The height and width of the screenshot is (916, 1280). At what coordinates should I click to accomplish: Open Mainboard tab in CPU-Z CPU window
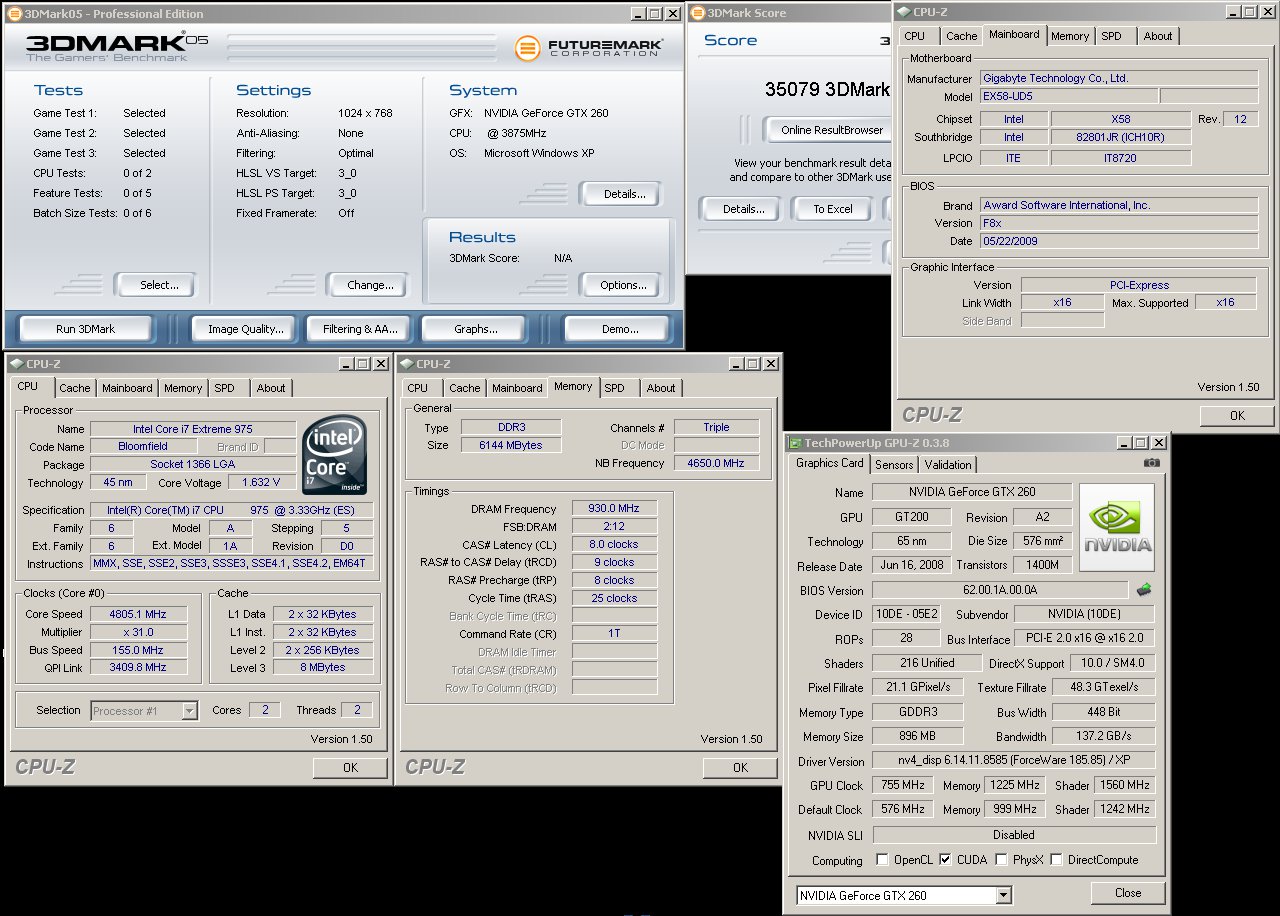[127, 388]
